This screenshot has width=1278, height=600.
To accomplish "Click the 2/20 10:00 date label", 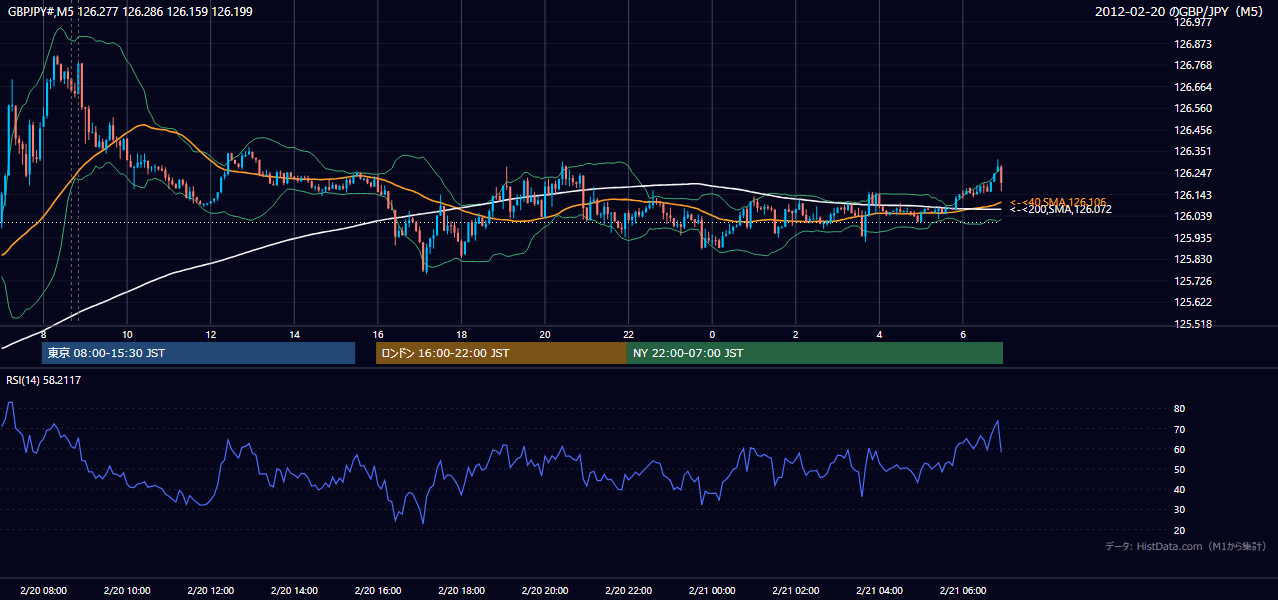I will 127,591.
